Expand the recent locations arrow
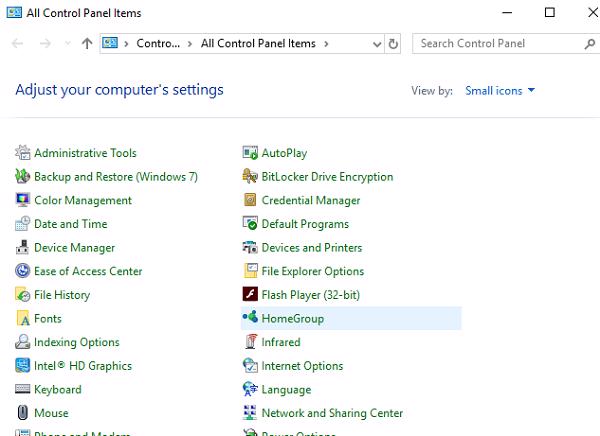This screenshot has height=436, width=600. click(68, 44)
